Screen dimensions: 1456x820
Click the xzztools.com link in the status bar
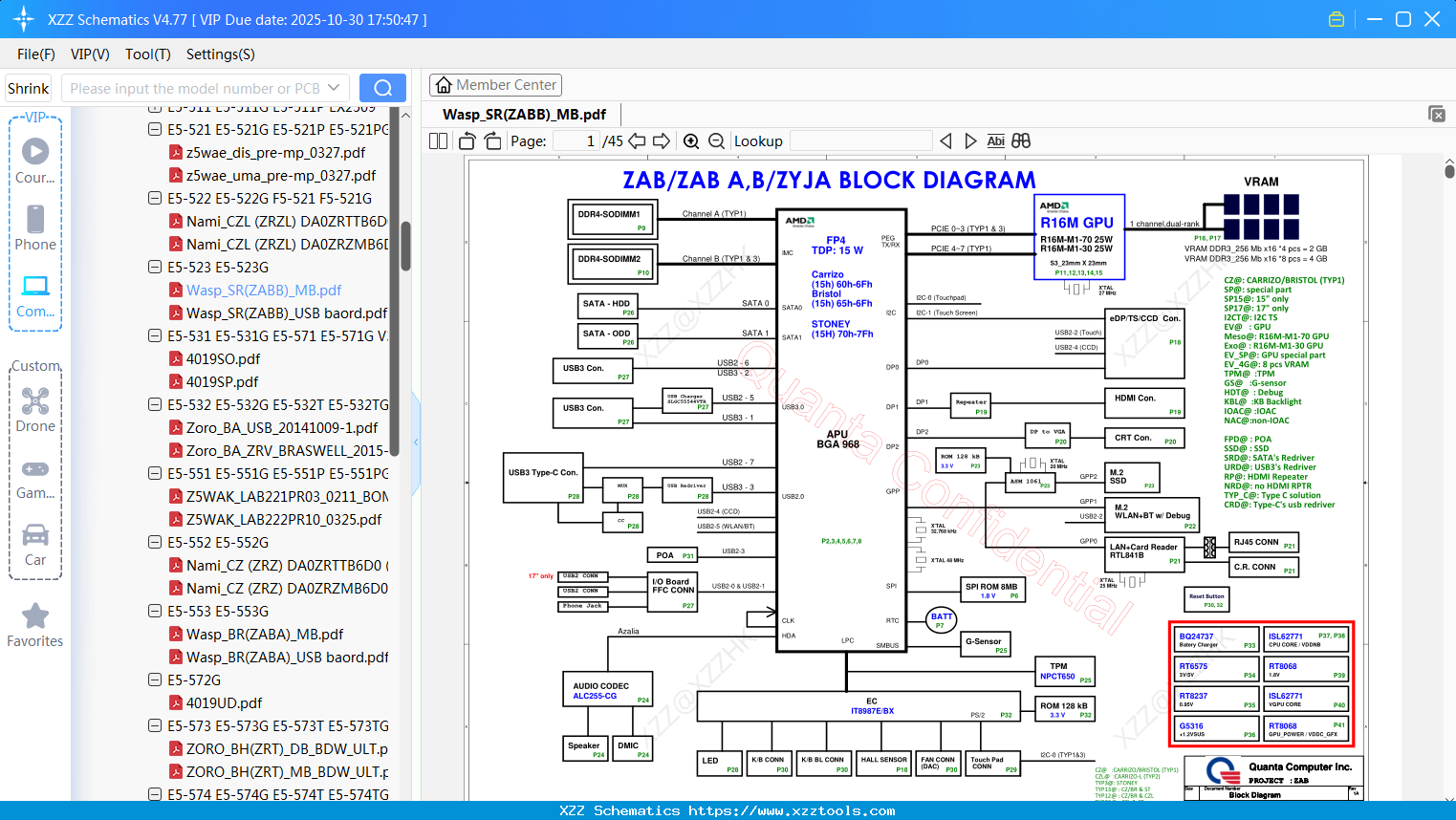coord(792,810)
